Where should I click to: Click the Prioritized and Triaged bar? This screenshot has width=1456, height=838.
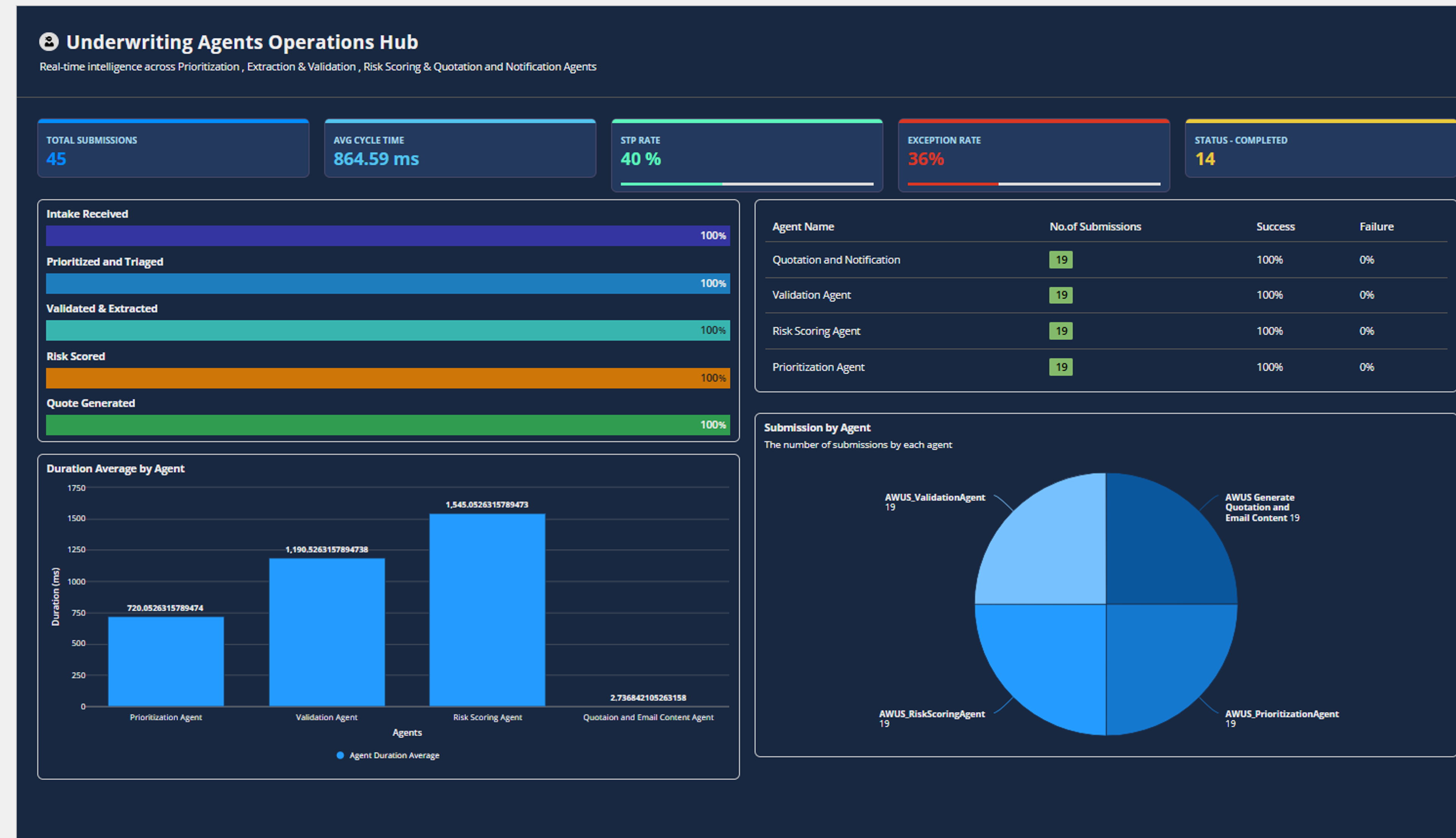(388, 283)
